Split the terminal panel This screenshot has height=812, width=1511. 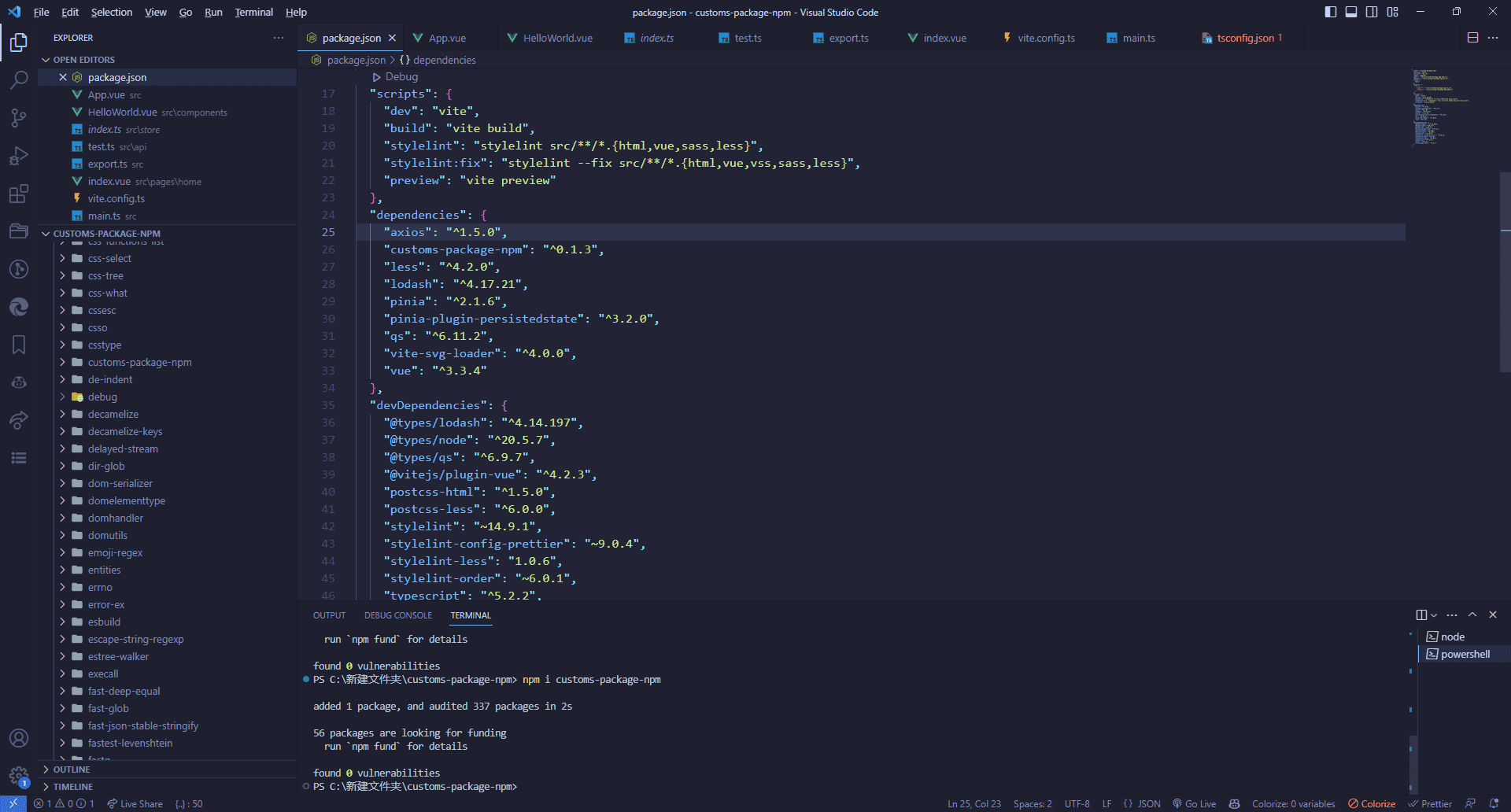[1421, 615]
